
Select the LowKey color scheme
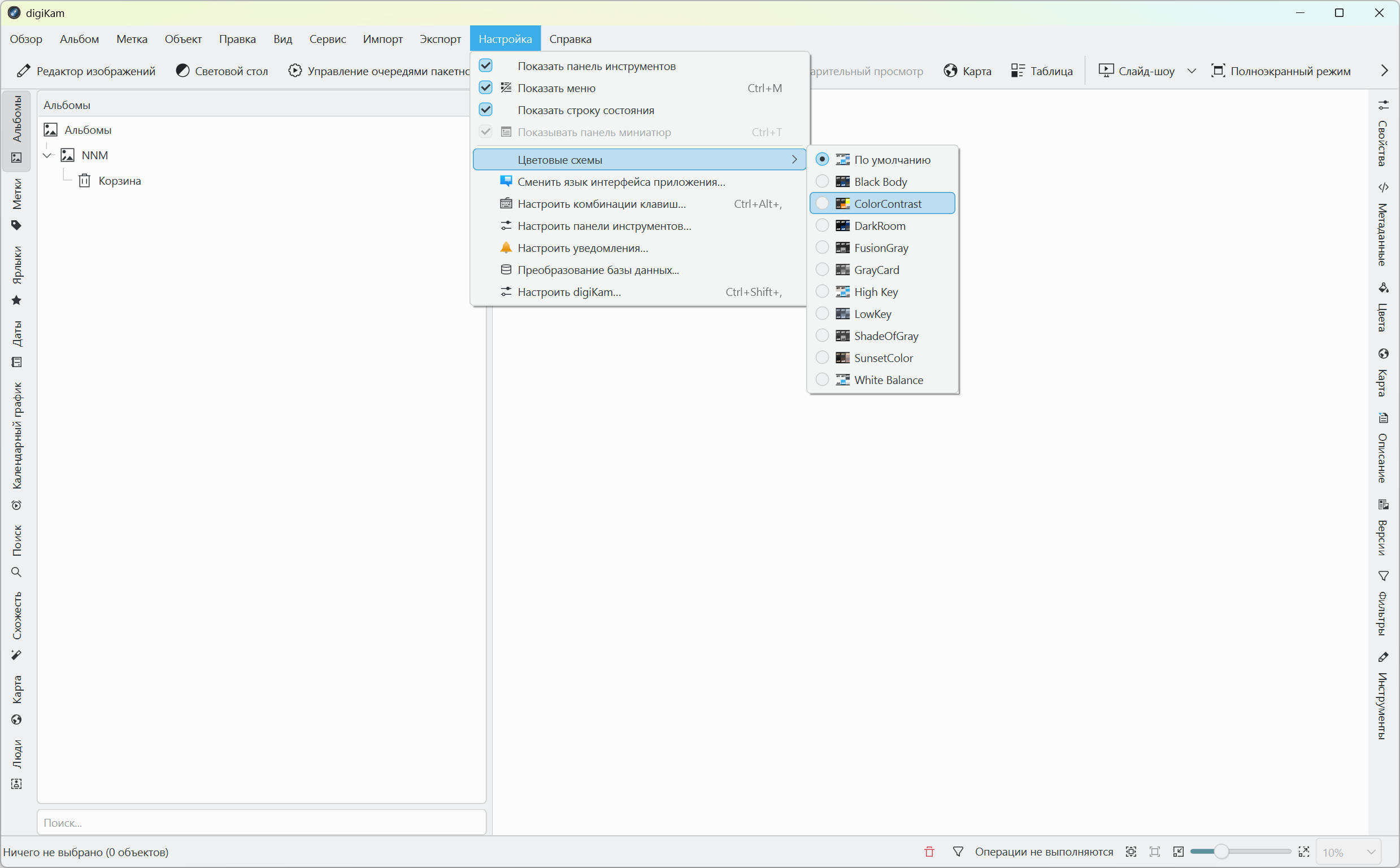click(x=882, y=313)
